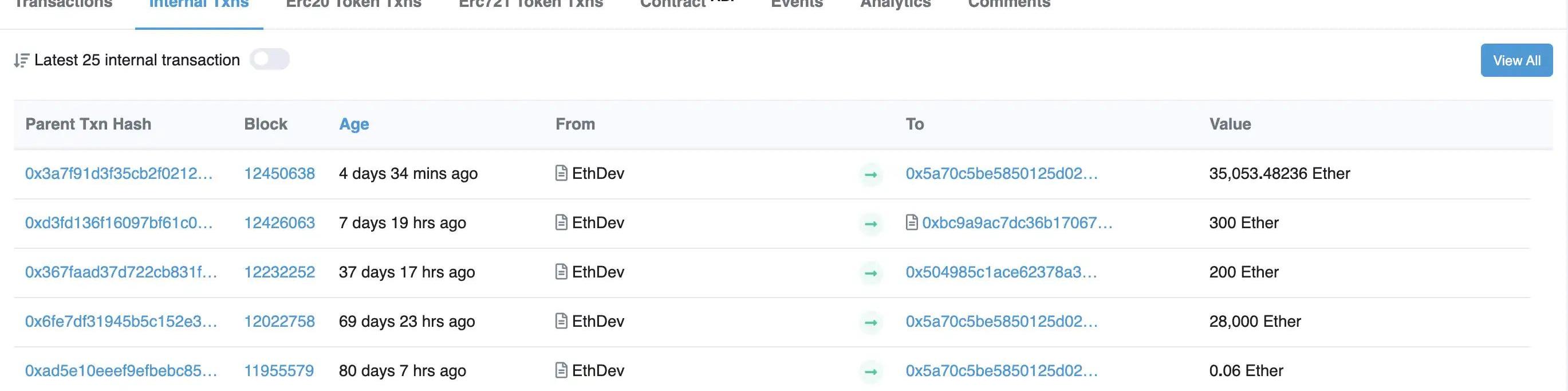Sort by the Age column header
The height and width of the screenshot is (391, 1568).
coord(354,124)
